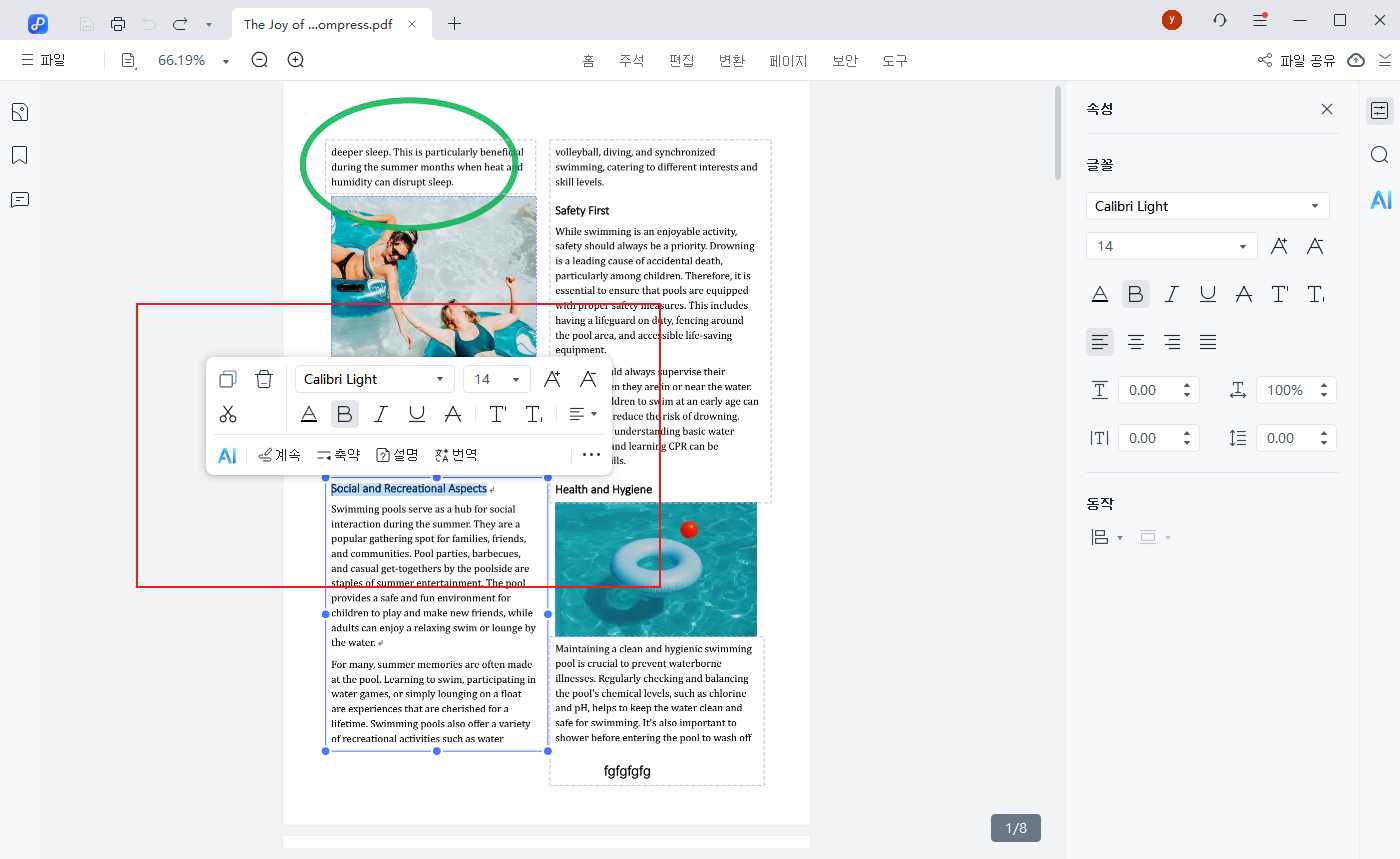Click the 파일 공유 share button
The height and width of the screenshot is (859, 1400).
pyautogui.click(x=1297, y=60)
